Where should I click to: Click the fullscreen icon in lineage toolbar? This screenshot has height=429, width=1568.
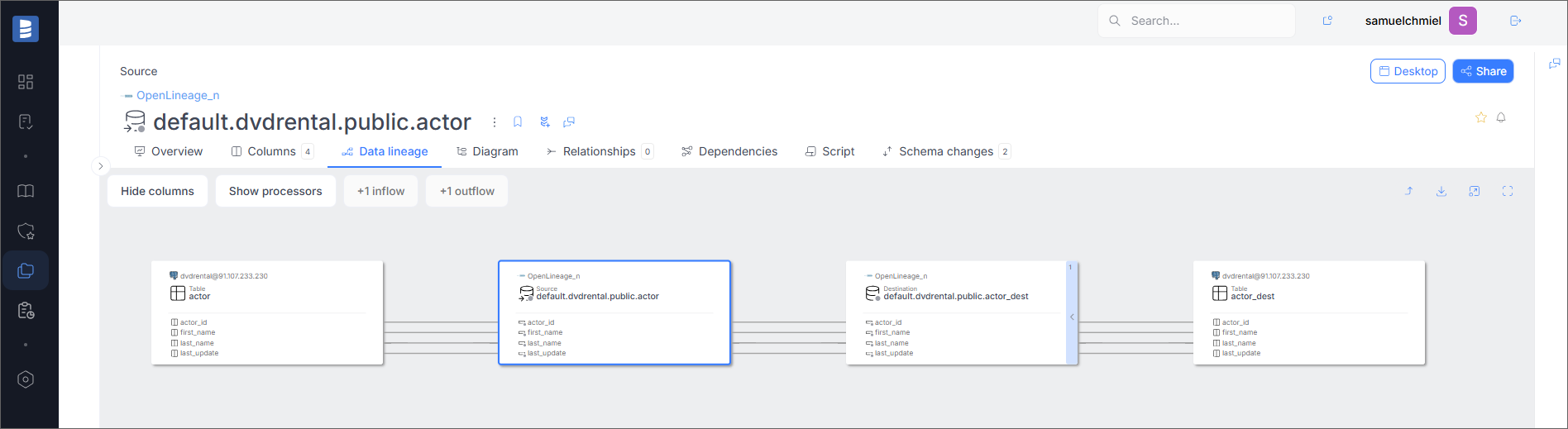[x=1508, y=191]
